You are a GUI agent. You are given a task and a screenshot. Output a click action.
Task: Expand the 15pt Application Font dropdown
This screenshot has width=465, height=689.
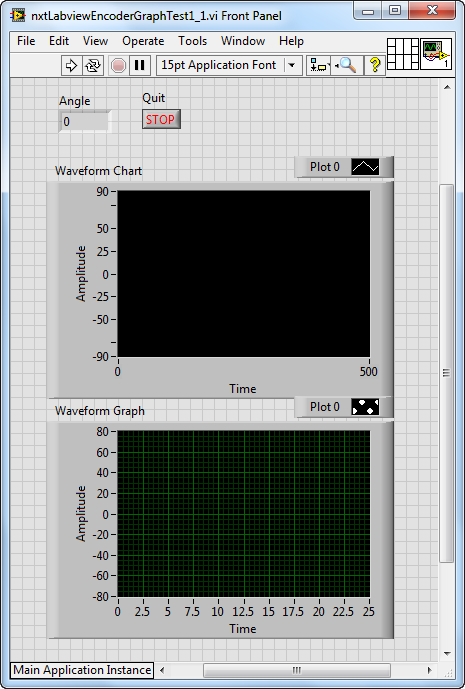(292, 65)
